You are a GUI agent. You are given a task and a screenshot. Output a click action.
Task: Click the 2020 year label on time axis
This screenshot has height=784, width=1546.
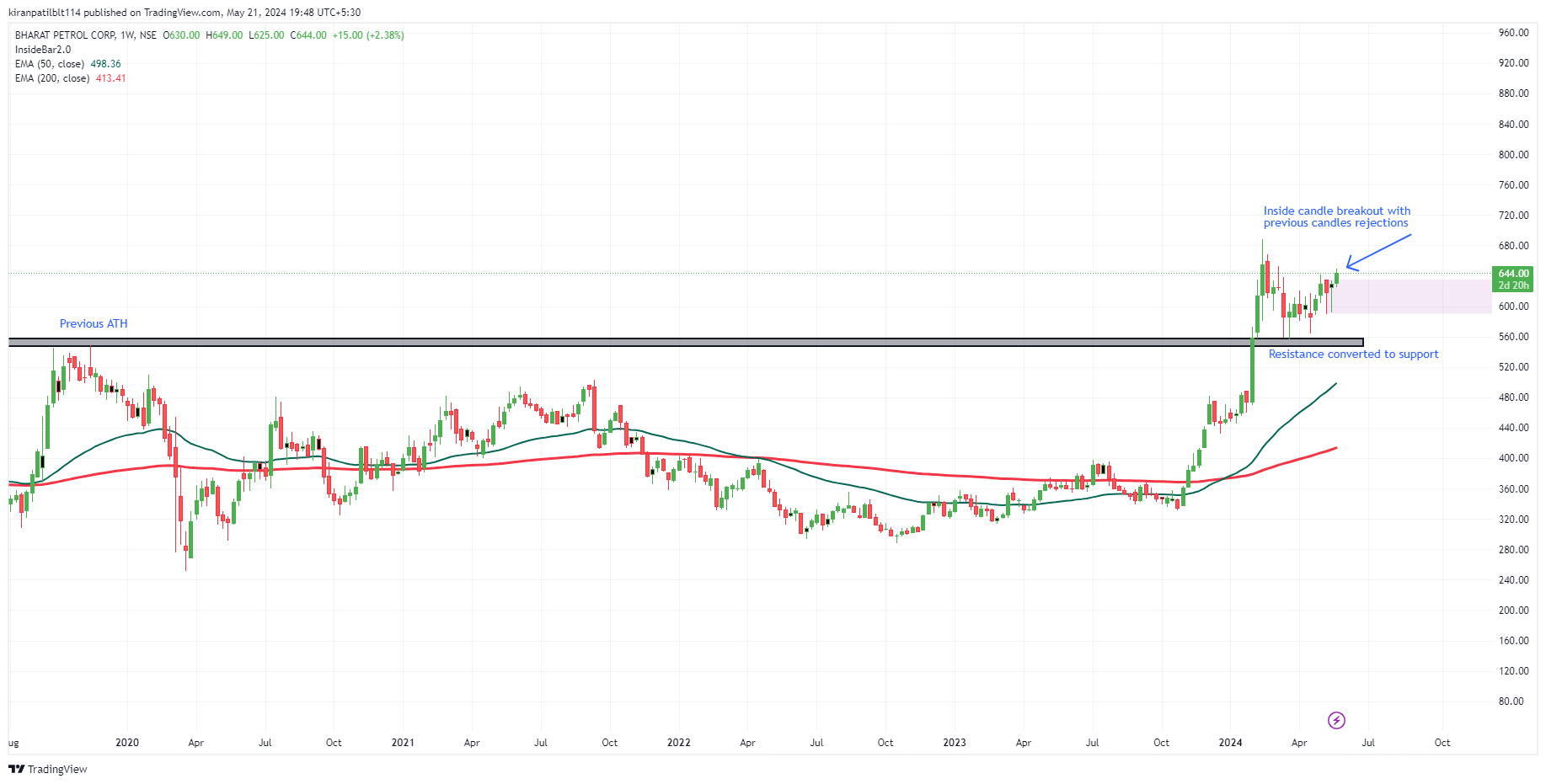click(x=127, y=743)
